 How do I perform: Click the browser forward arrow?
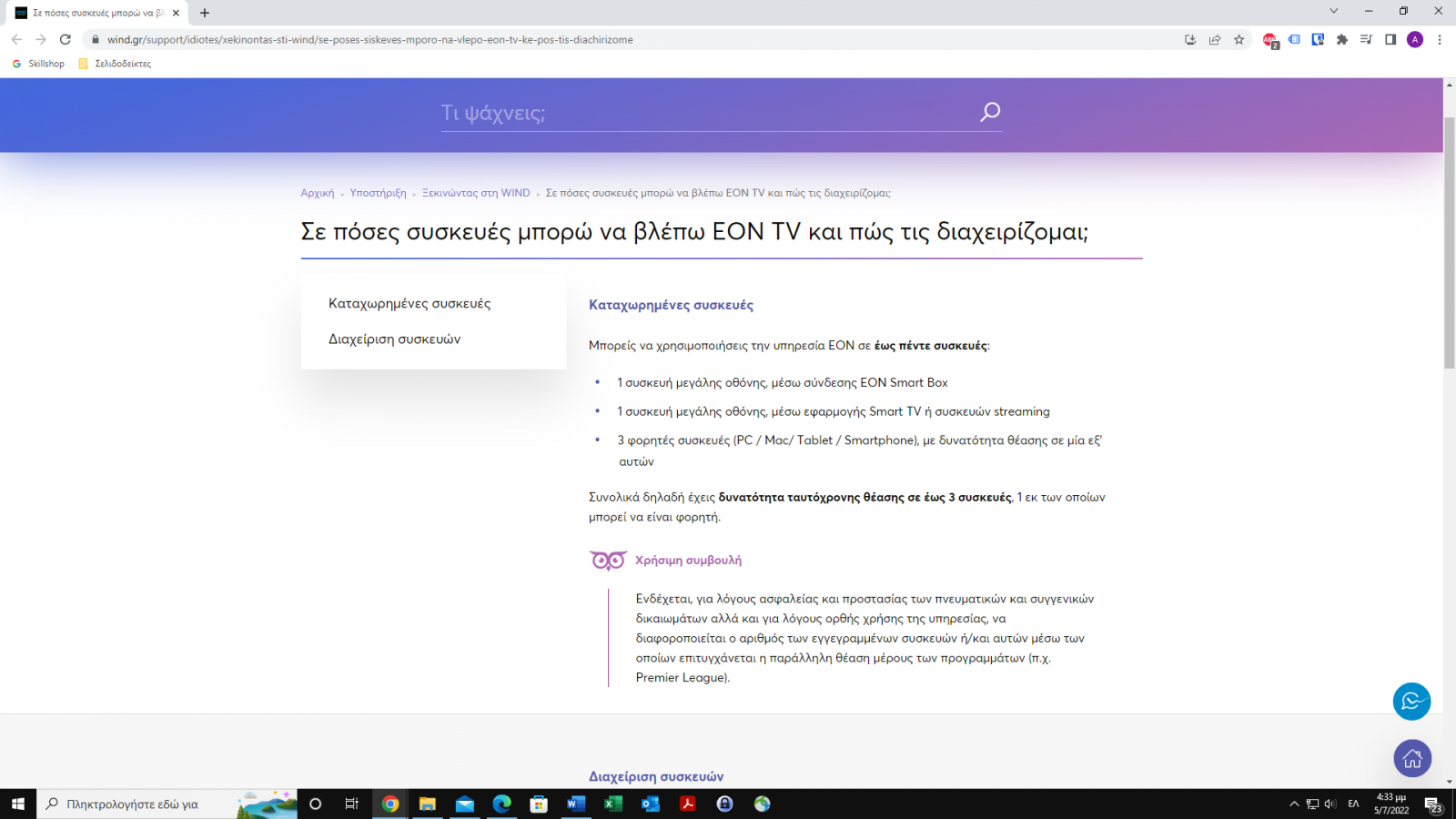point(41,39)
